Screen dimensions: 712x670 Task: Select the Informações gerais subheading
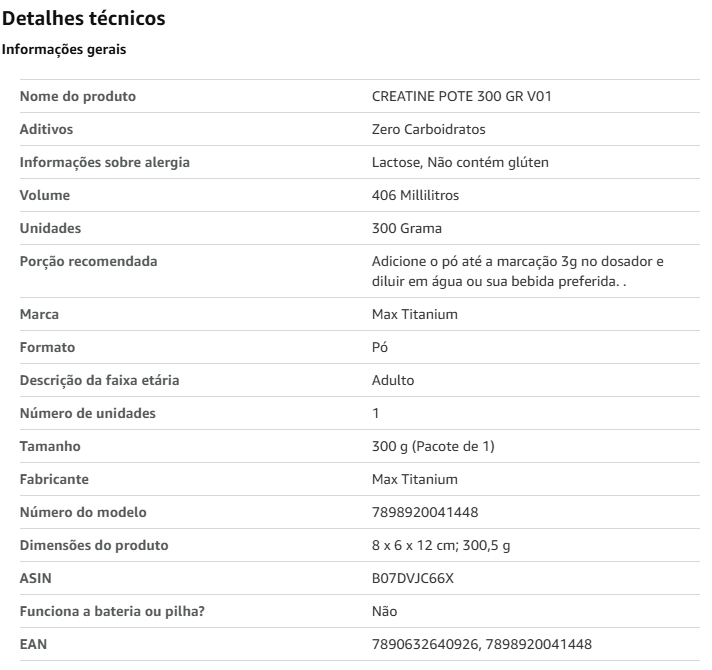pos(64,49)
